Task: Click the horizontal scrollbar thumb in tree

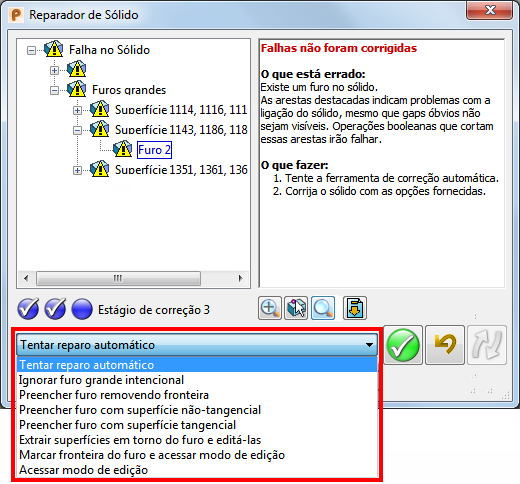Action: [118, 278]
